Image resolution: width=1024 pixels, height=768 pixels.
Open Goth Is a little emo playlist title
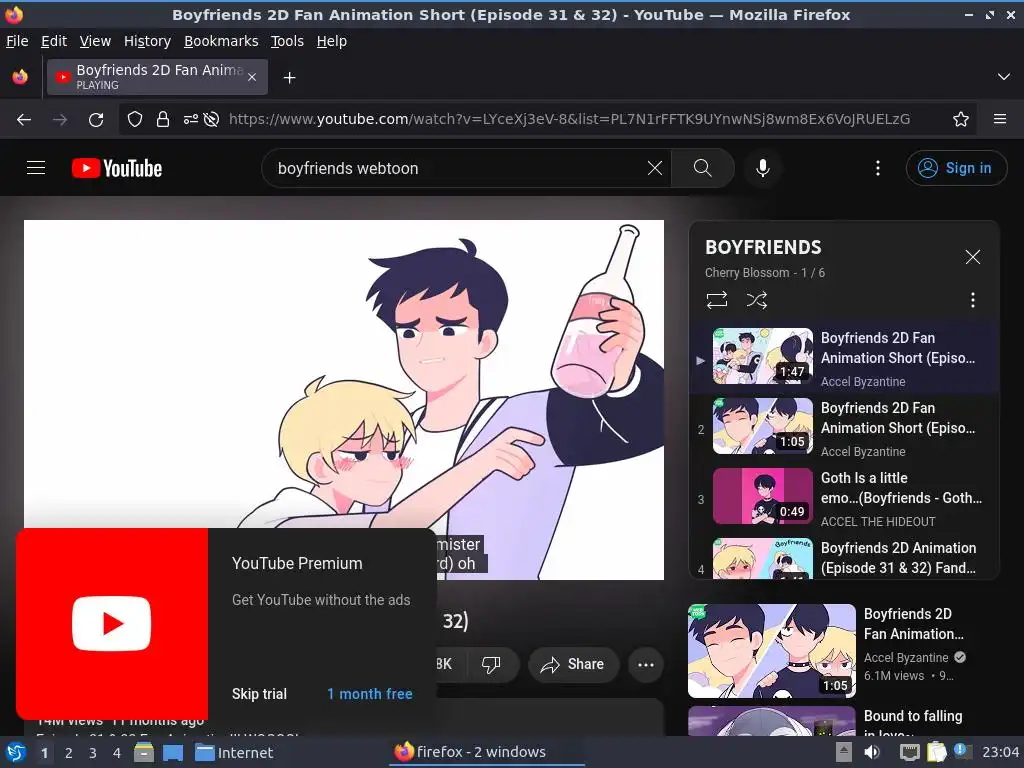(x=901, y=488)
